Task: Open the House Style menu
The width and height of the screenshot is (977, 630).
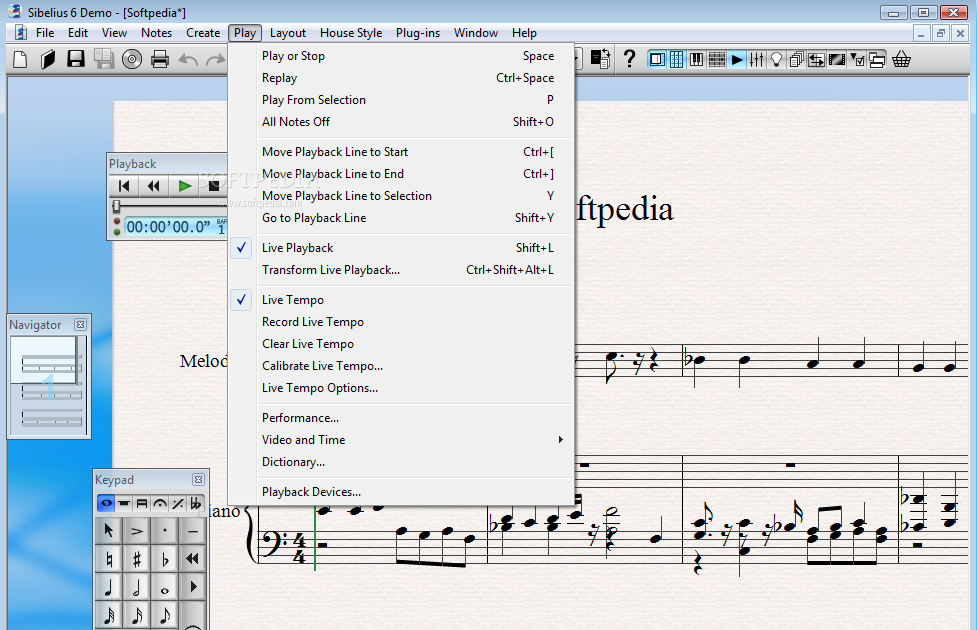Action: coord(351,33)
